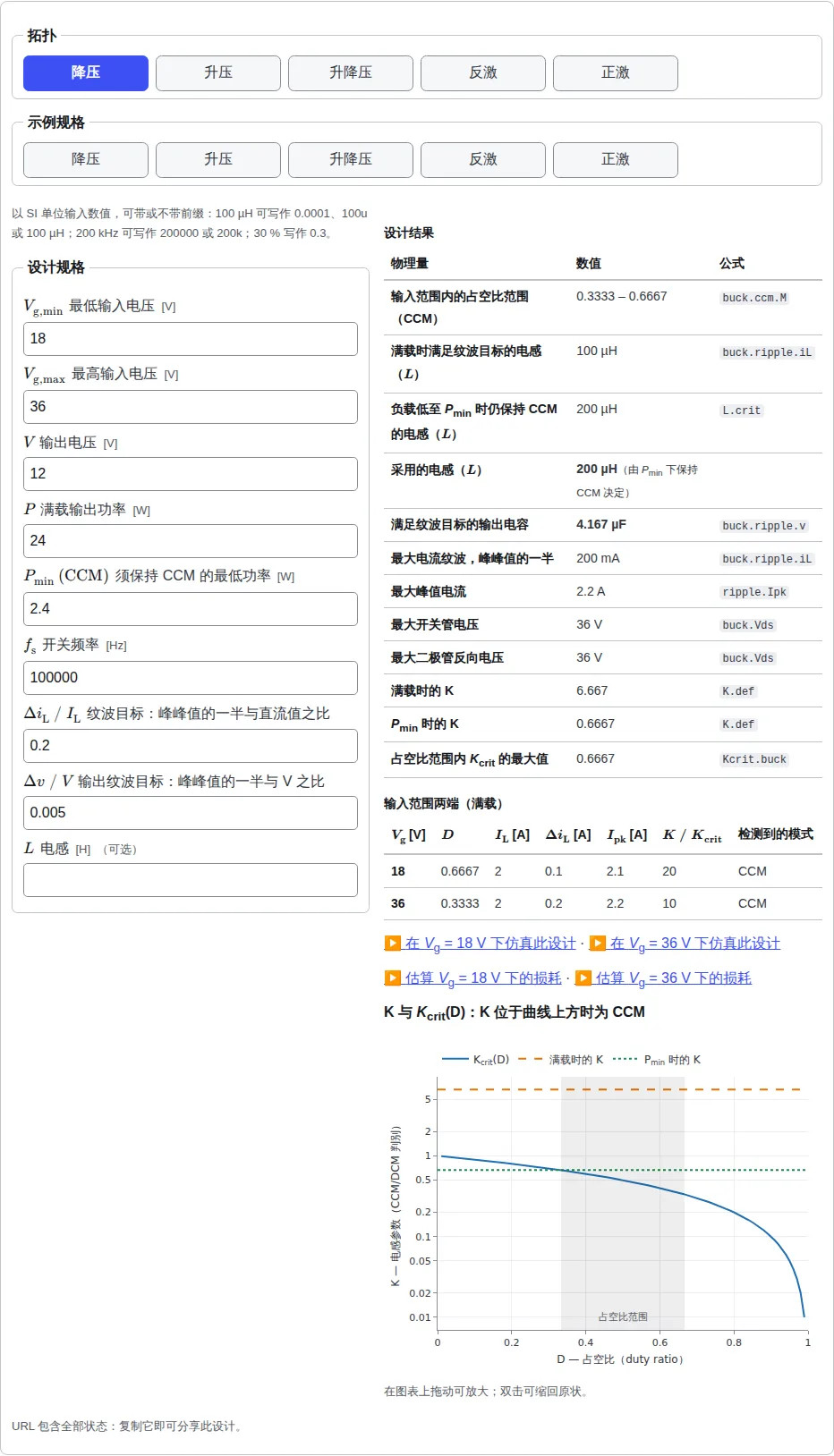The image size is (834, 1456).
Task: Click play icon before 36 V simulation link
Action: coord(598,944)
